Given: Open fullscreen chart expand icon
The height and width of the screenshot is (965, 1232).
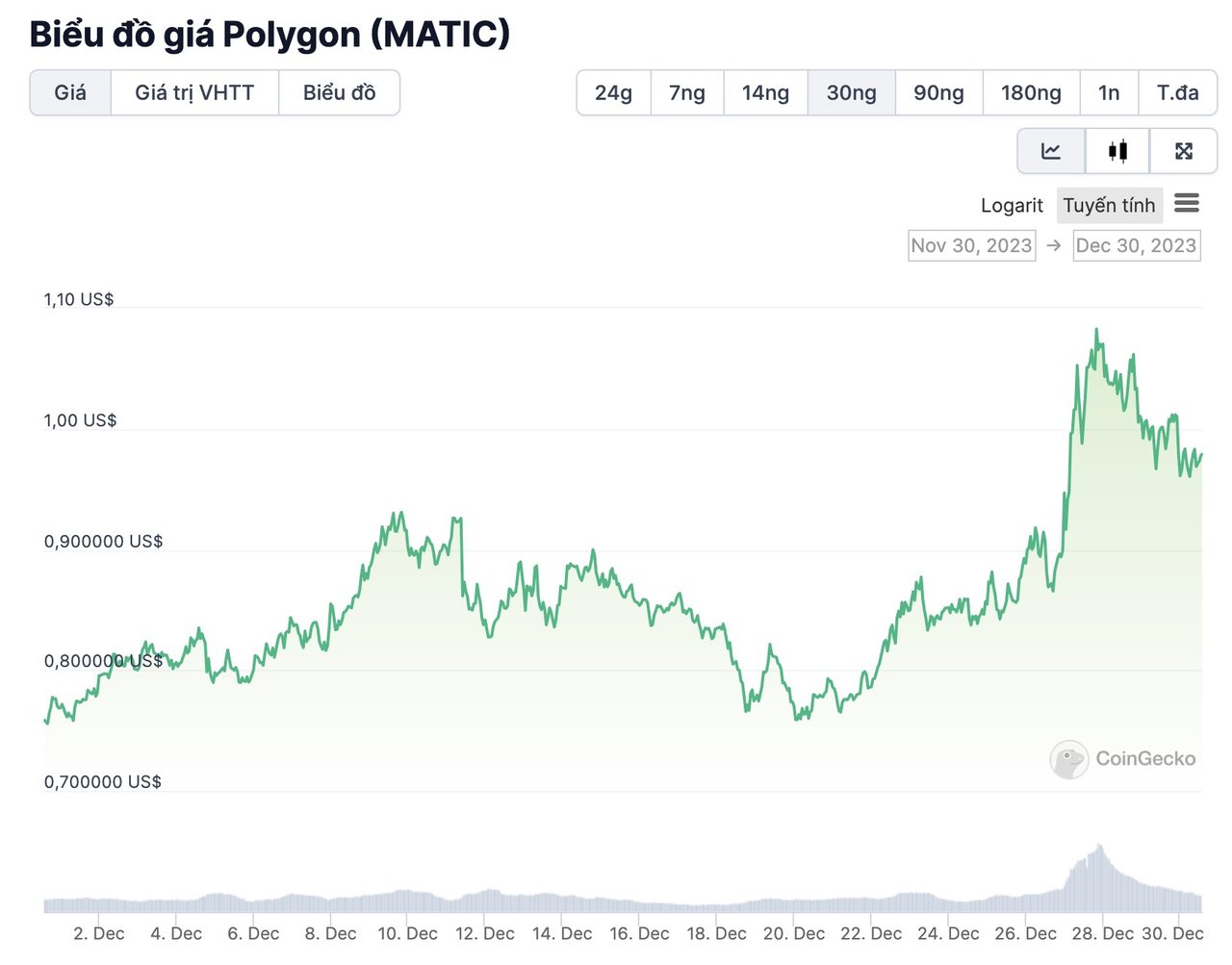Looking at the screenshot, I should click(1184, 151).
